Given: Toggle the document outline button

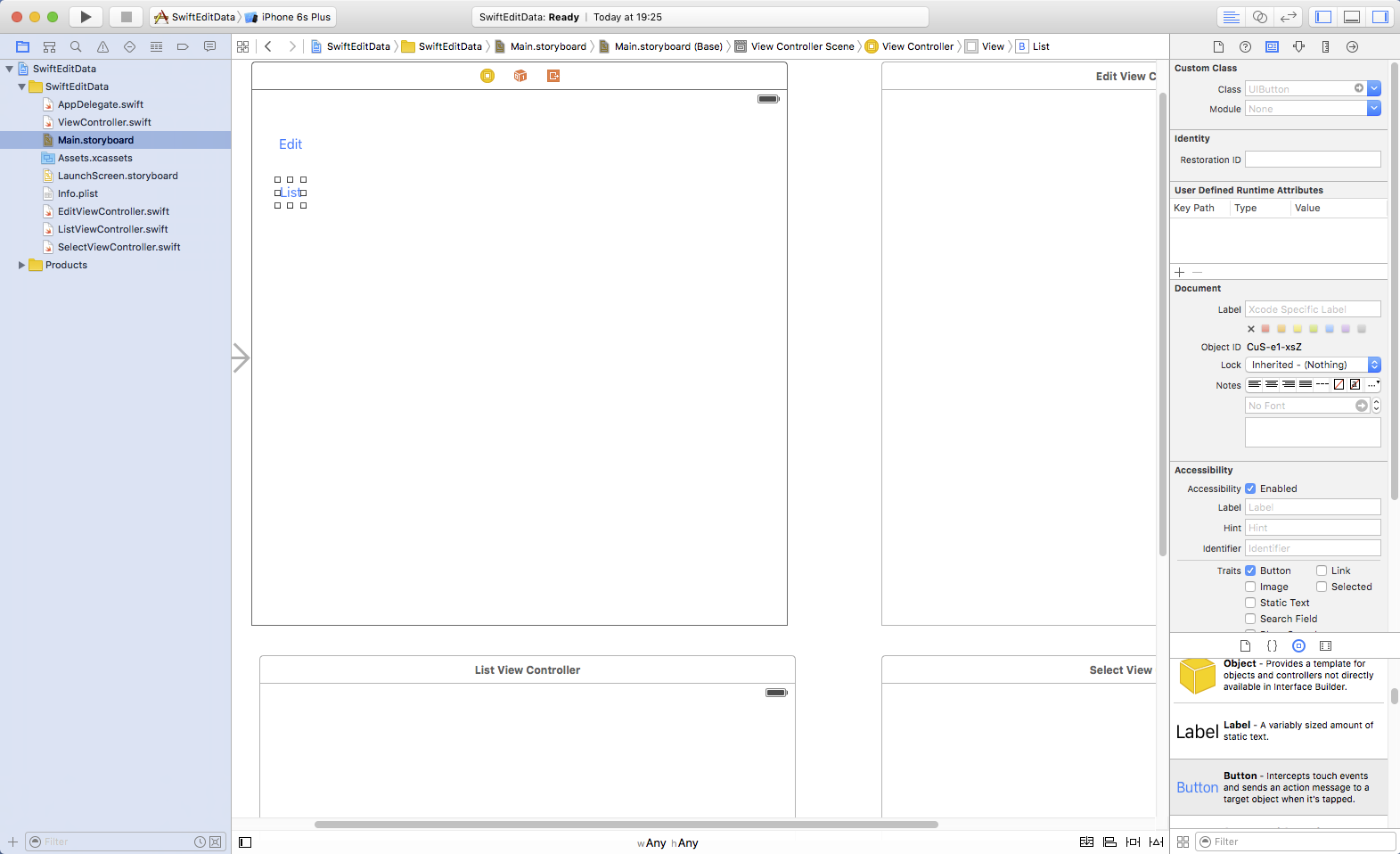Looking at the screenshot, I should tap(245, 842).
